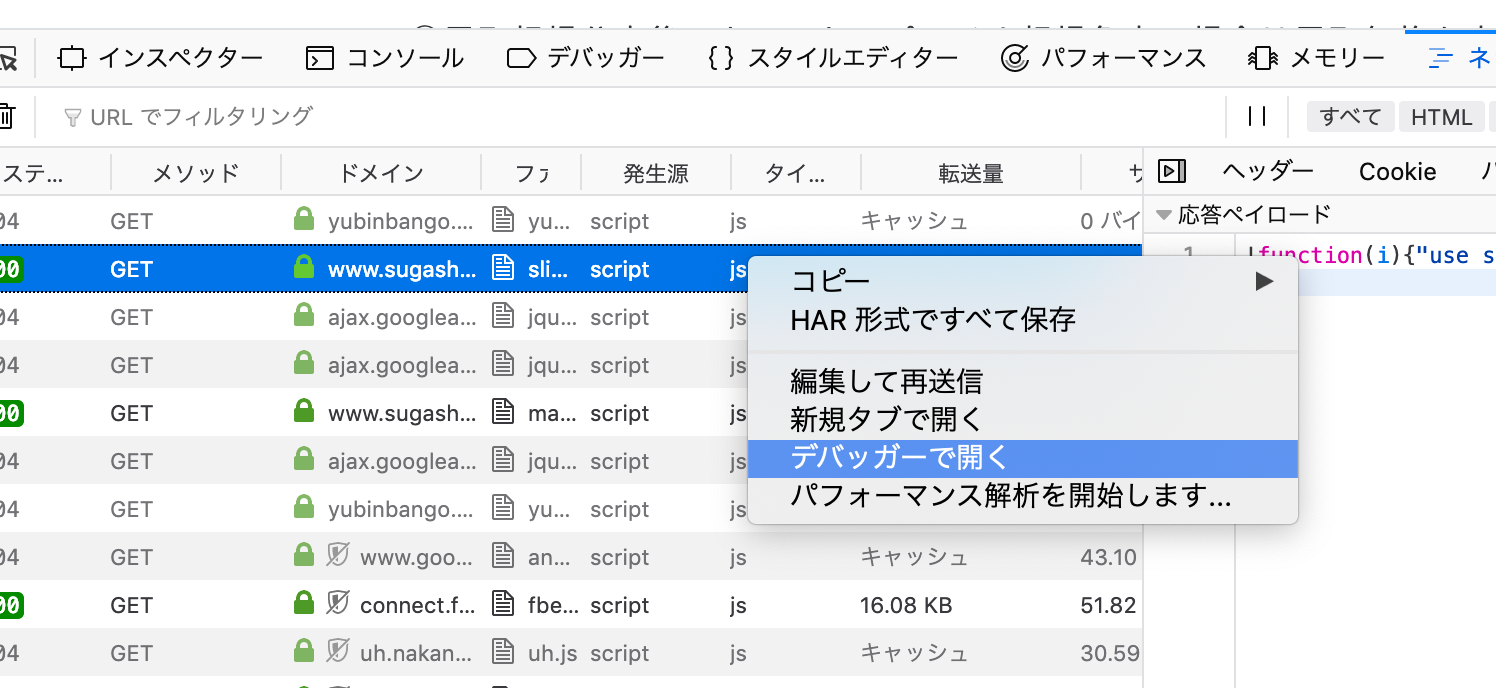Click lock icon on connect.f... row

(303, 605)
